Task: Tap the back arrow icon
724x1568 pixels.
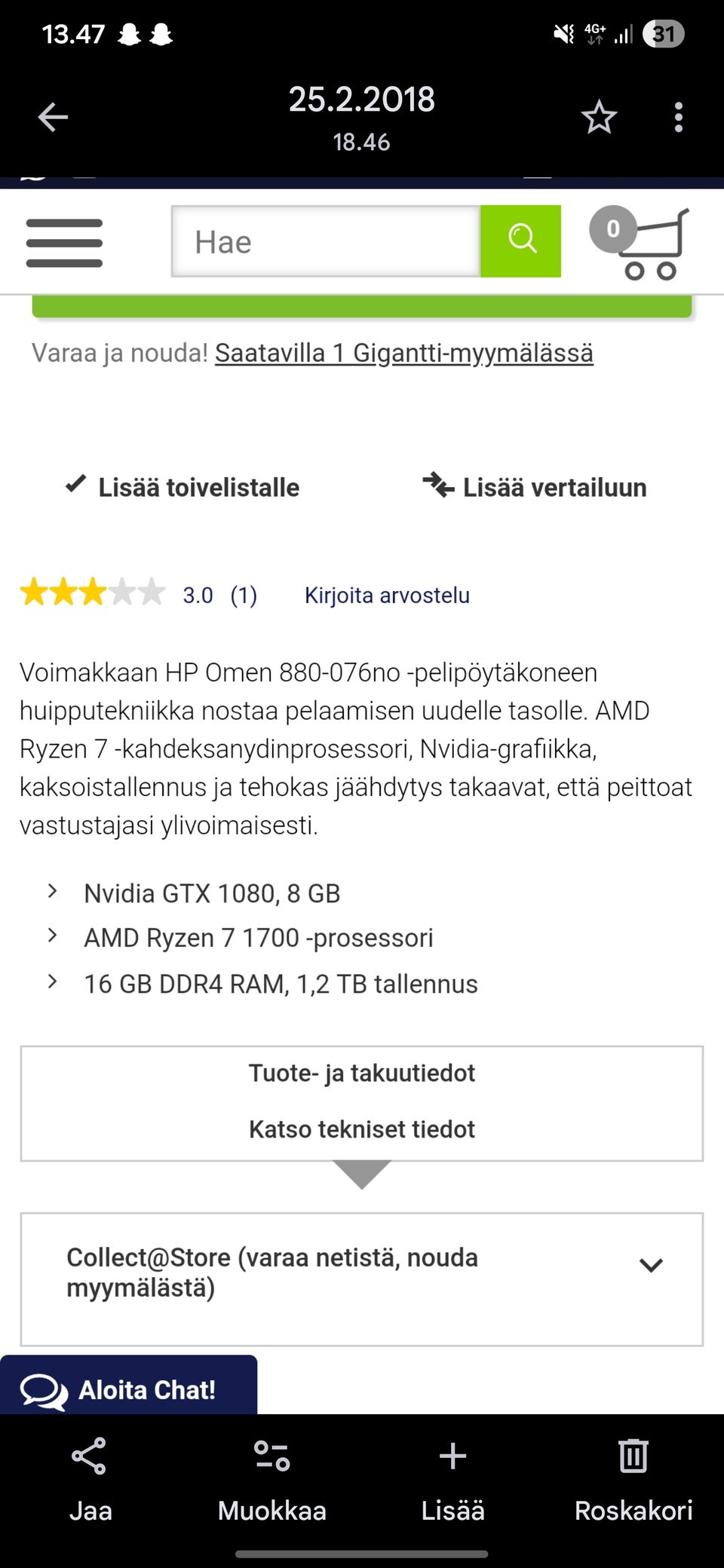Action: pos(53,117)
